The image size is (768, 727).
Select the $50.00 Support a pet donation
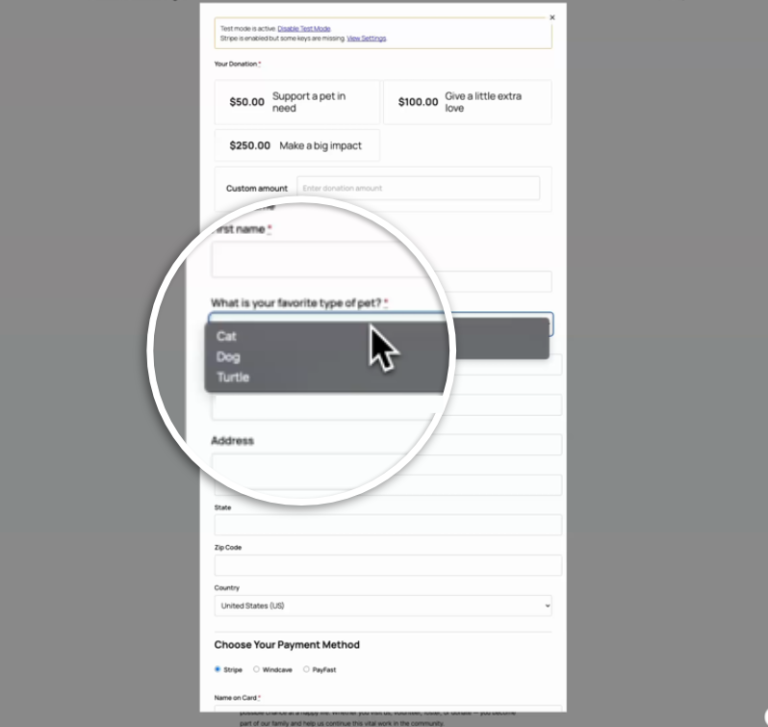coord(297,102)
